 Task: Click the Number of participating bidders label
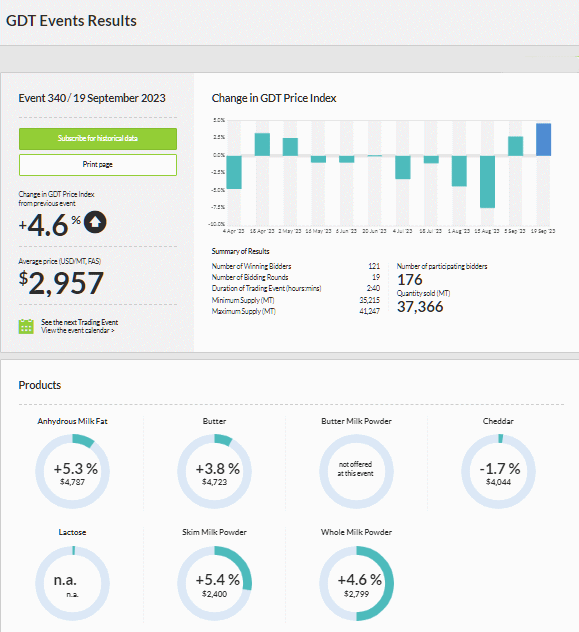[442, 266]
